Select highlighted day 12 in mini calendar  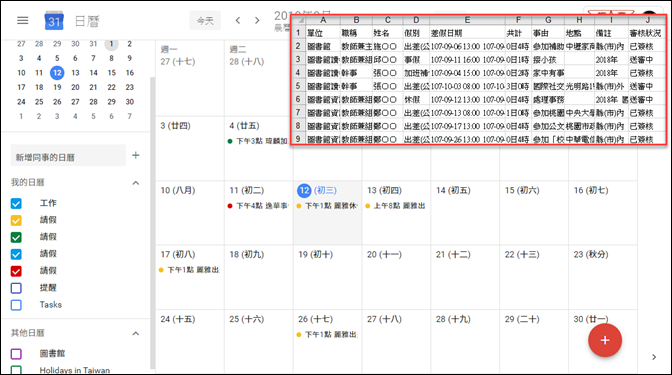pos(57,73)
